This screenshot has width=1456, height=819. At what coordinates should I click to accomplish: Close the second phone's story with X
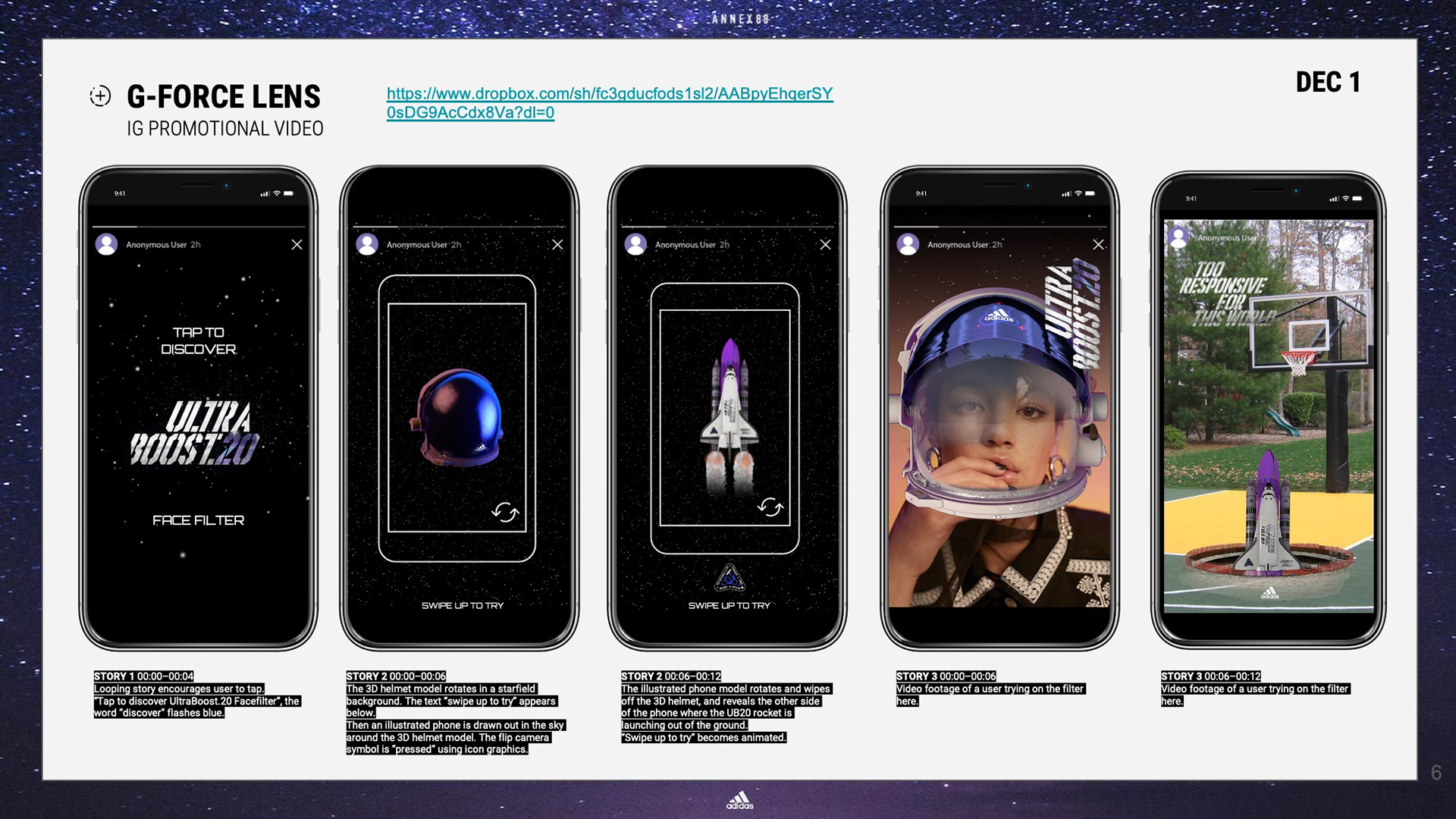(x=557, y=244)
